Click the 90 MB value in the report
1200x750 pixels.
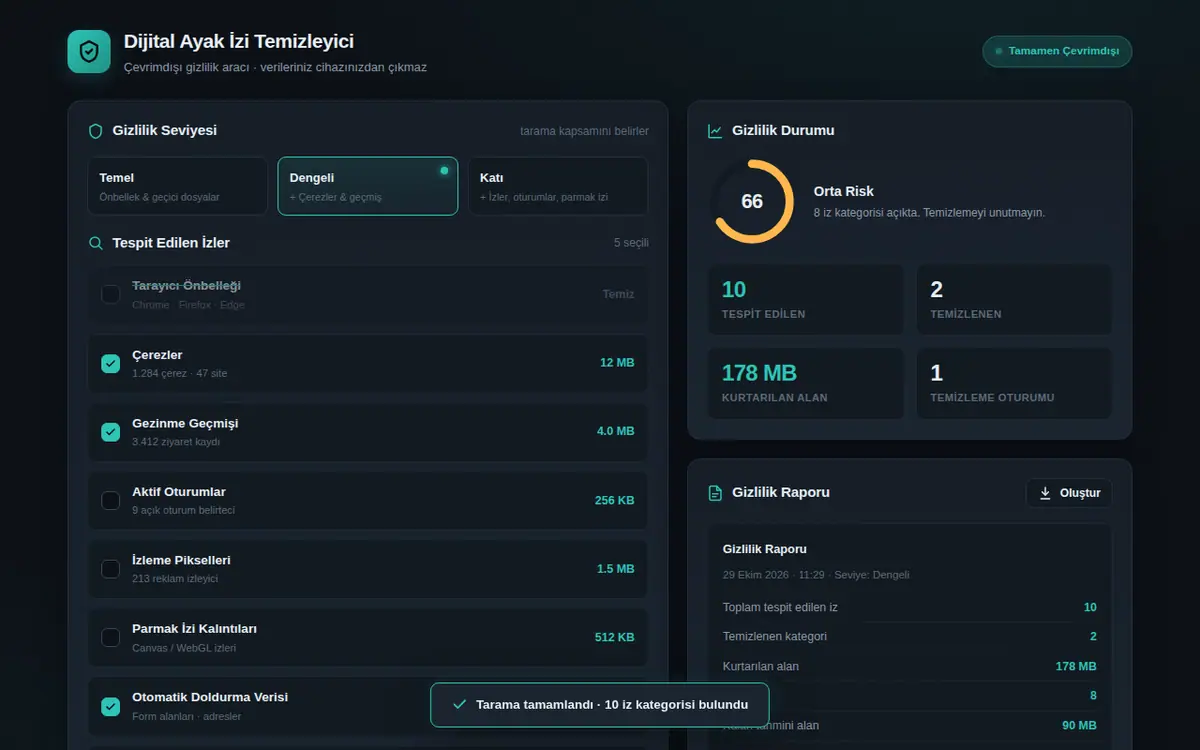[x=1079, y=725]
